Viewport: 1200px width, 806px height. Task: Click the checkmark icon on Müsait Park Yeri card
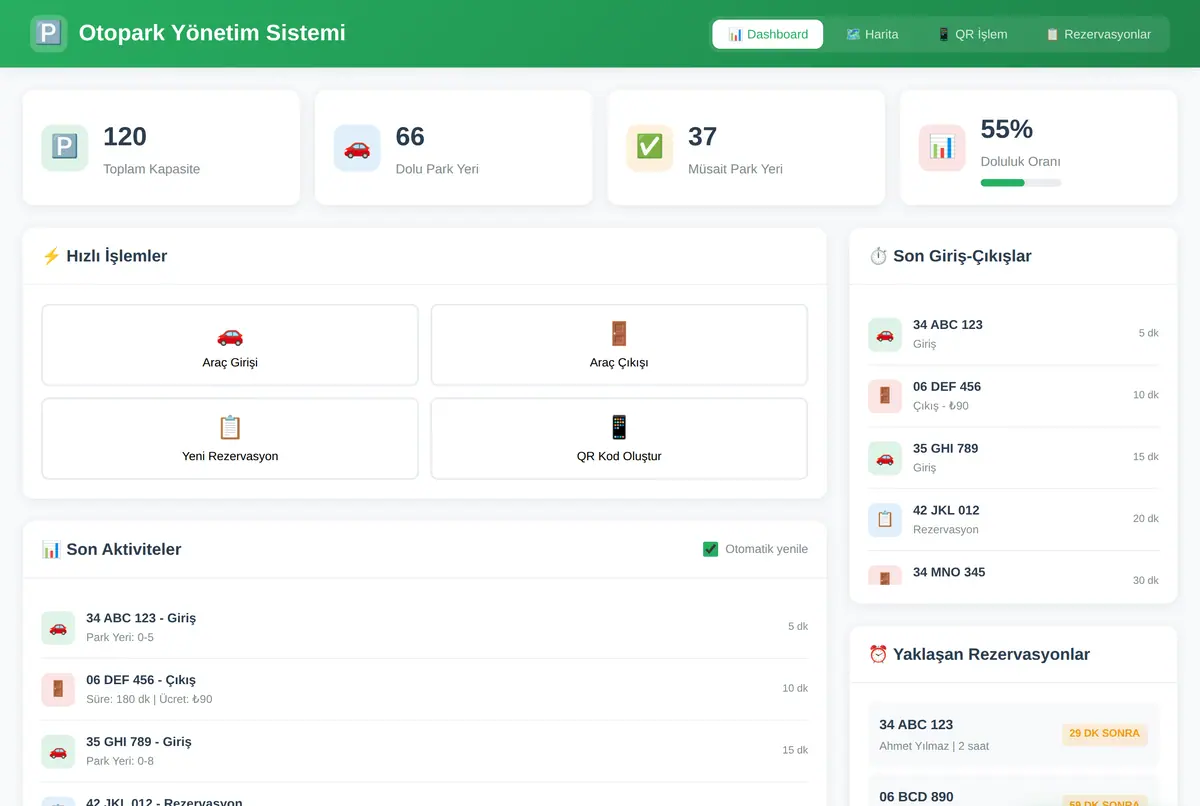(650, 148)
